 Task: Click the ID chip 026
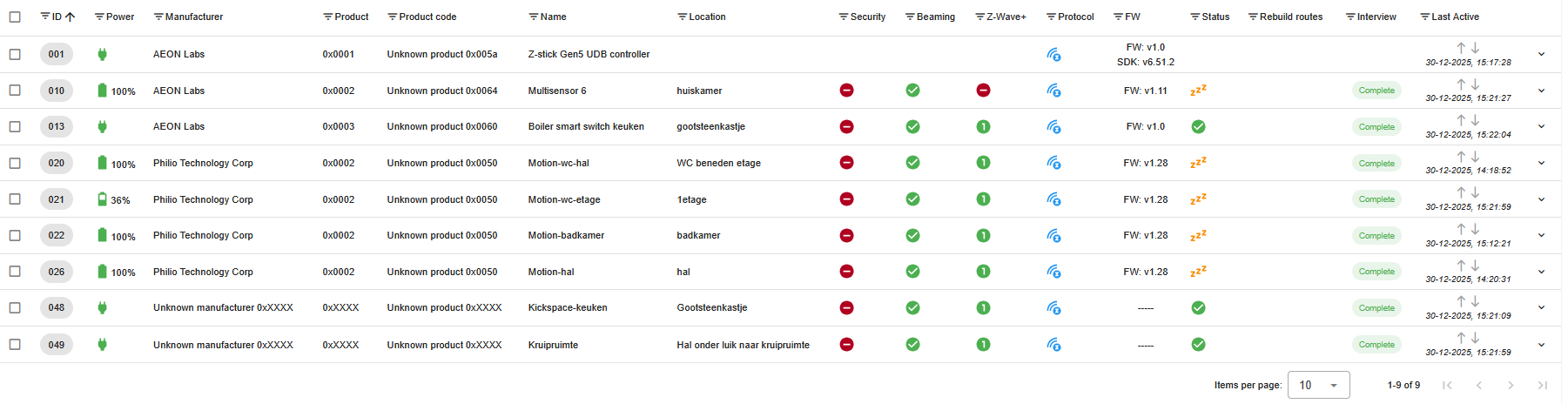coord(57,272)
